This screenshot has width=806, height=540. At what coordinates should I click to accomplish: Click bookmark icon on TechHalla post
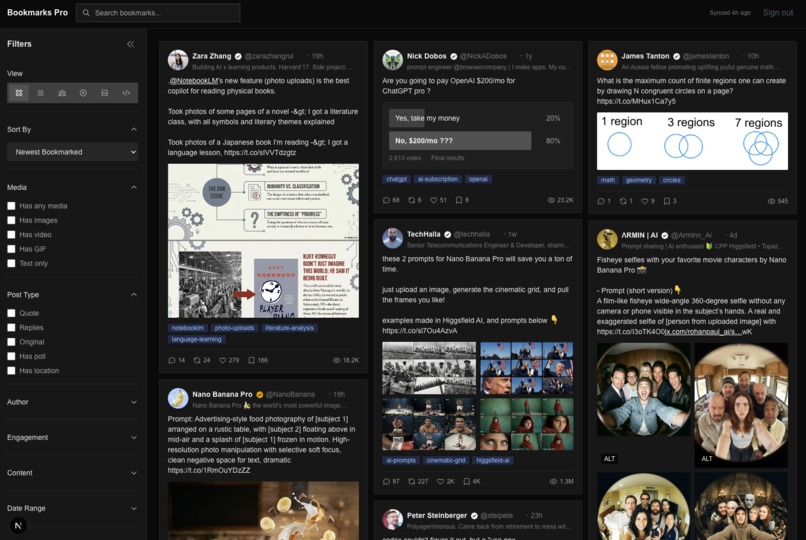click(467, 481)
